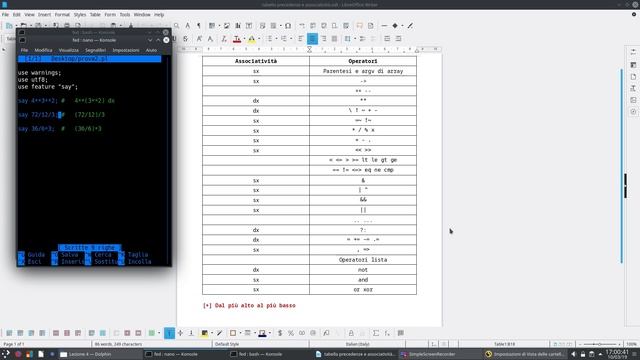Open the File menu in LibreOffice Writer
Screen dimensions: 640x360
5,15
